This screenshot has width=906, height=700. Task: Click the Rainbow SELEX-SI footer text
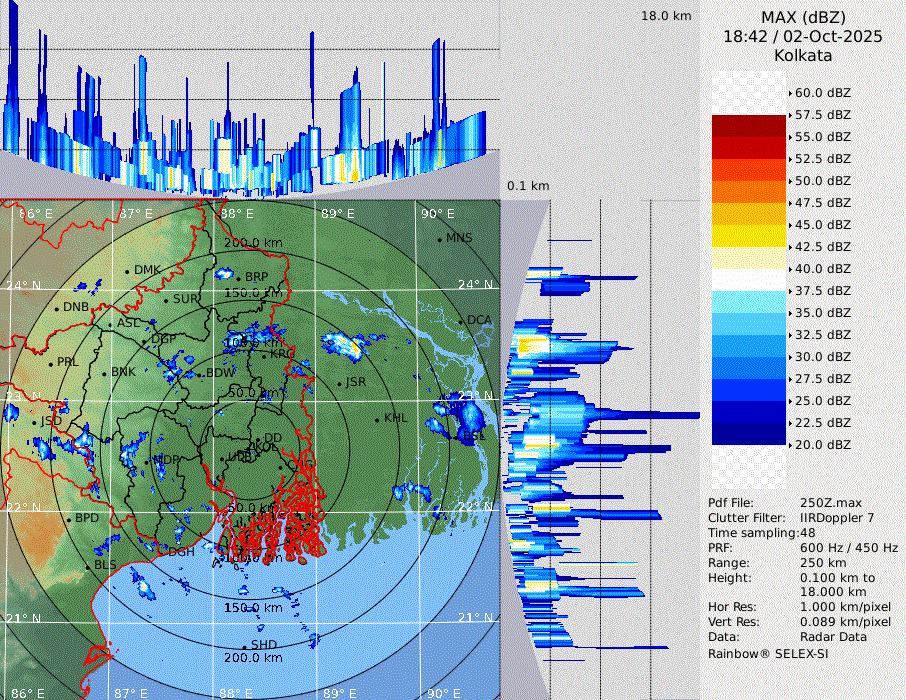(768, 653)
